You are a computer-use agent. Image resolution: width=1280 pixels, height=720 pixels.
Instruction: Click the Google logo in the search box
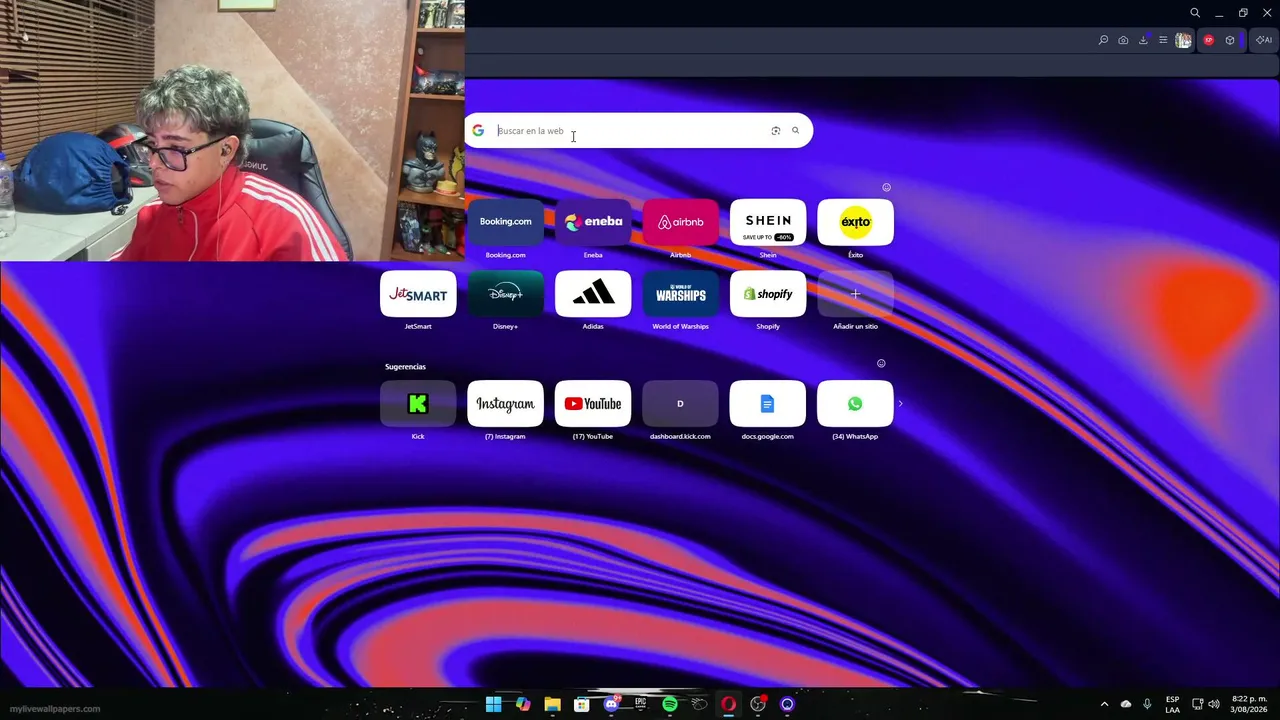click(x=478, y=130)
